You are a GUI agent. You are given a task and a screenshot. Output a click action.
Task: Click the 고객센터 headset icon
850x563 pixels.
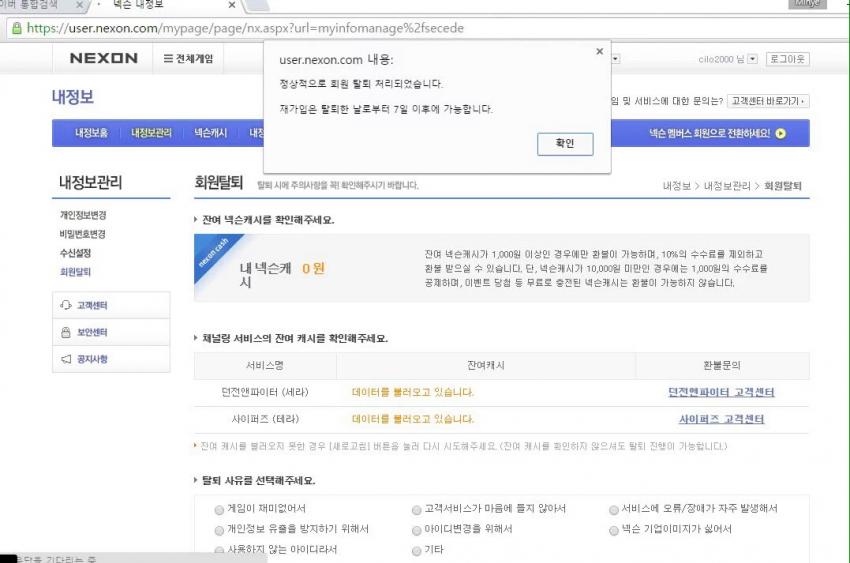pos(66,305)
